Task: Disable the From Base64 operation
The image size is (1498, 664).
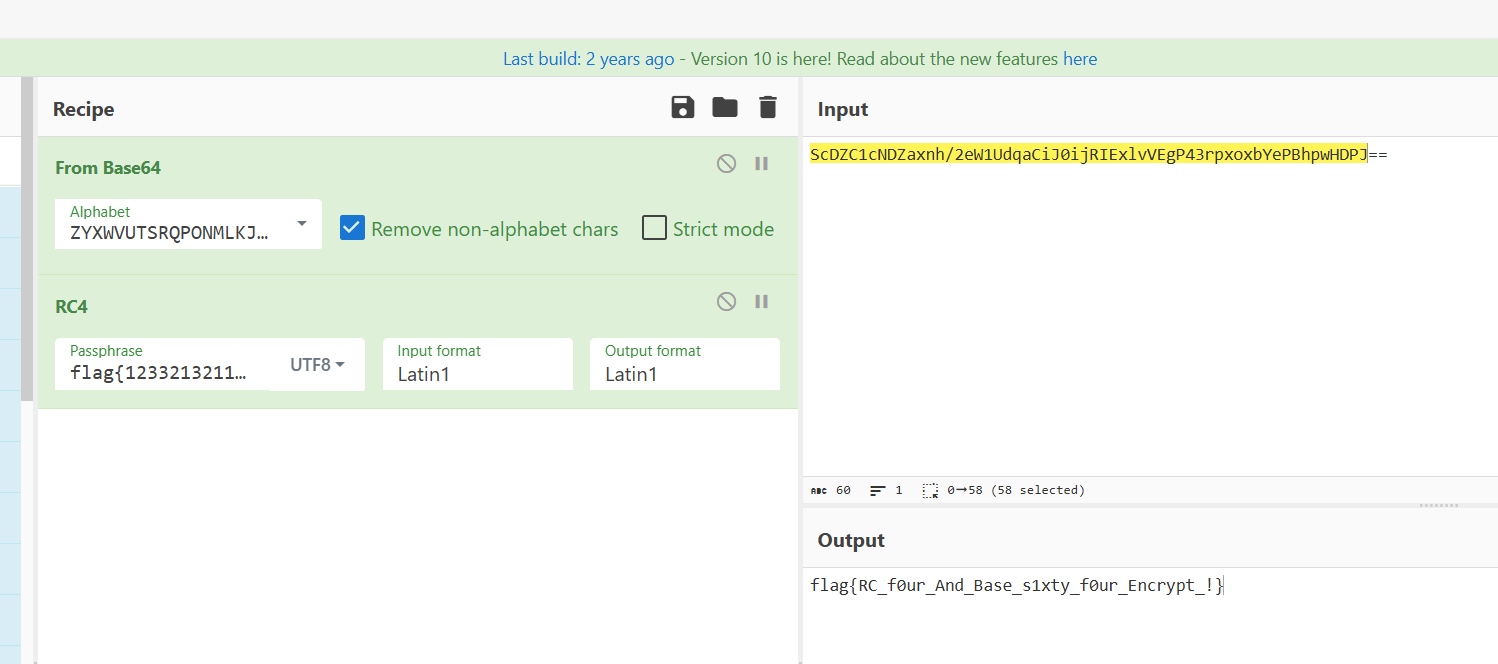Action: pos(727,164)
